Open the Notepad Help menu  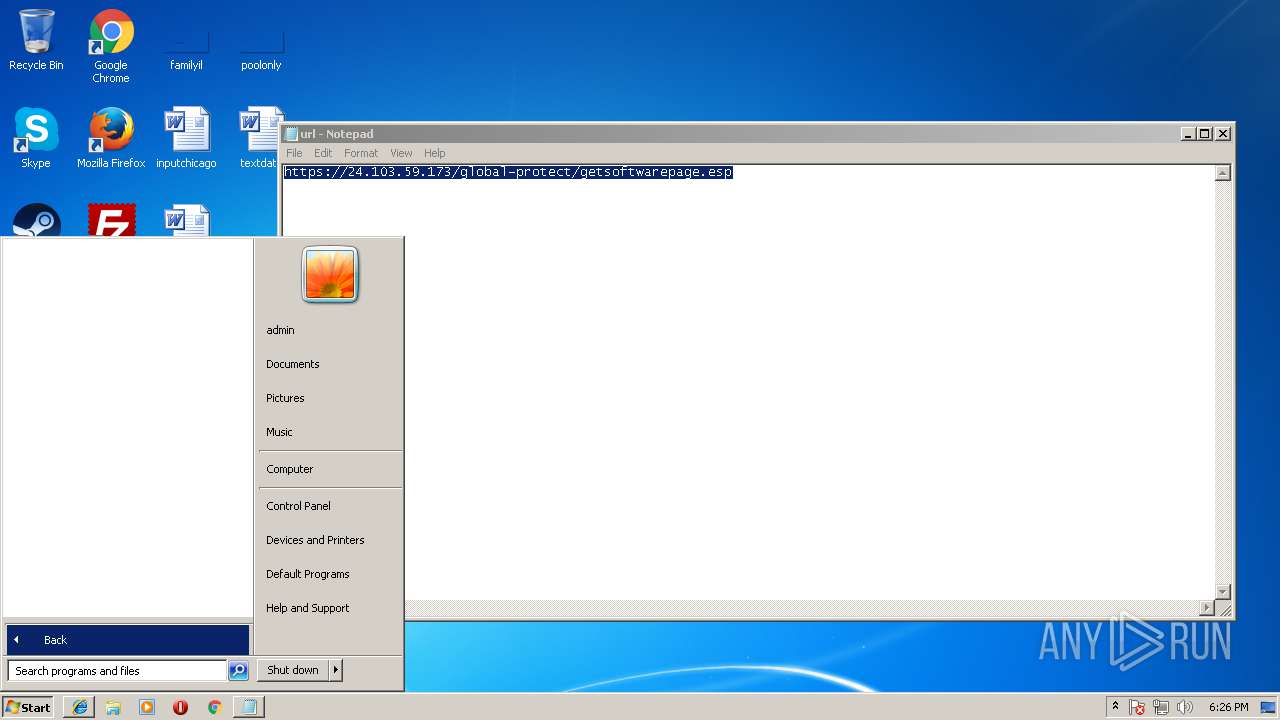click(434, 153)
